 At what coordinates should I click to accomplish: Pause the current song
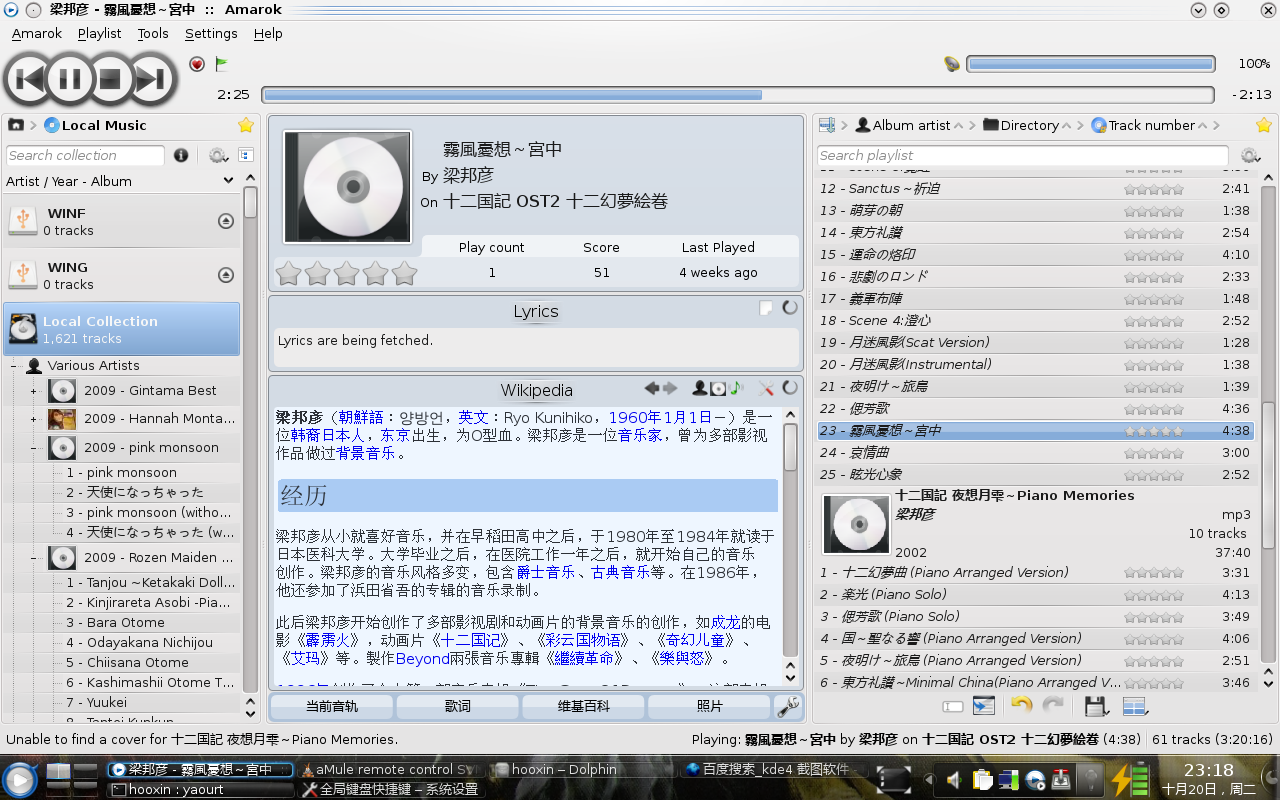tap(70, 77)
